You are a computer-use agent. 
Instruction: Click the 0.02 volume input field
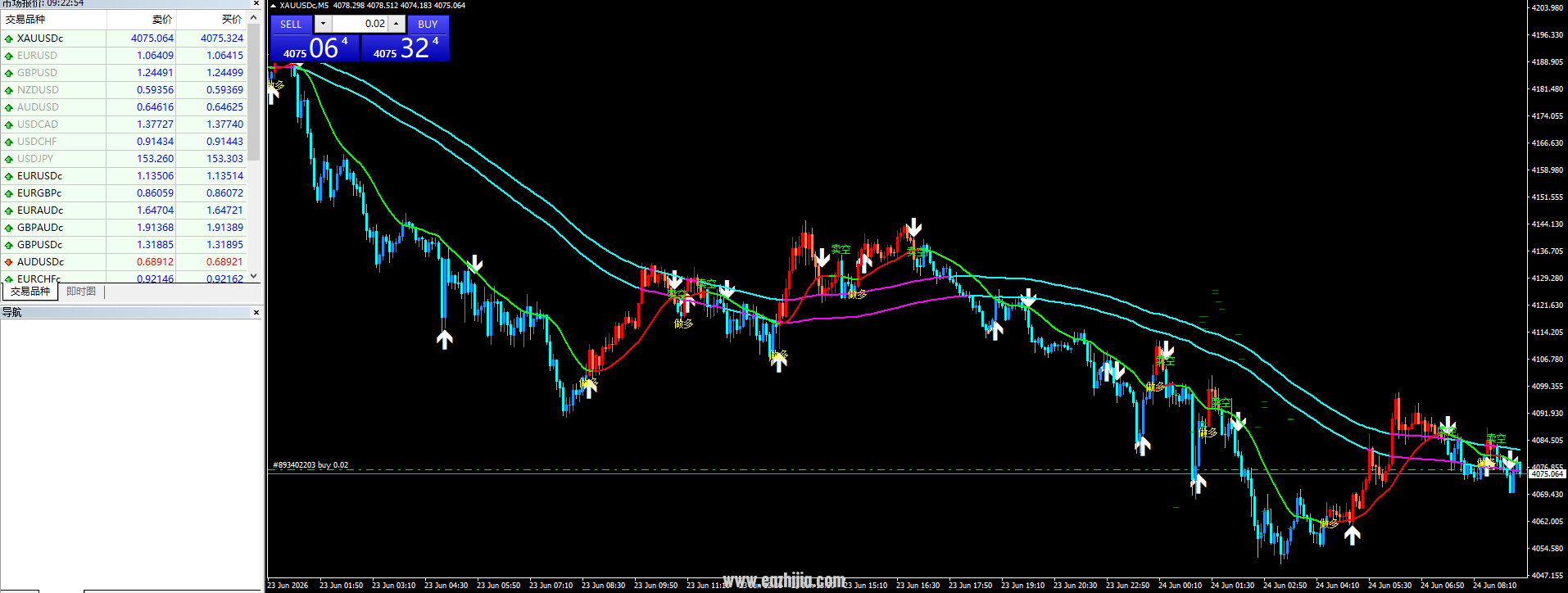(360, 24)
